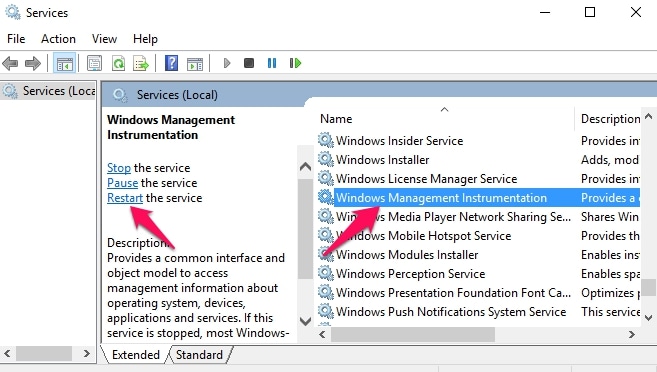Click the Pause the service link

click(x=122, y=183)
